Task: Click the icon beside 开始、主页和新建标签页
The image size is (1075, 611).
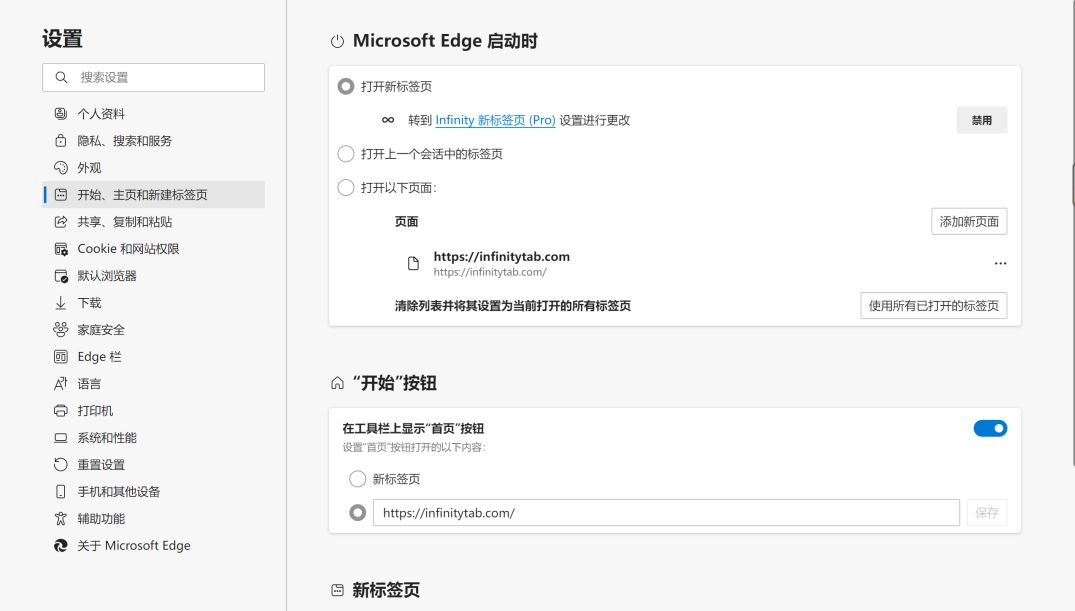Action: pos(61,195)
